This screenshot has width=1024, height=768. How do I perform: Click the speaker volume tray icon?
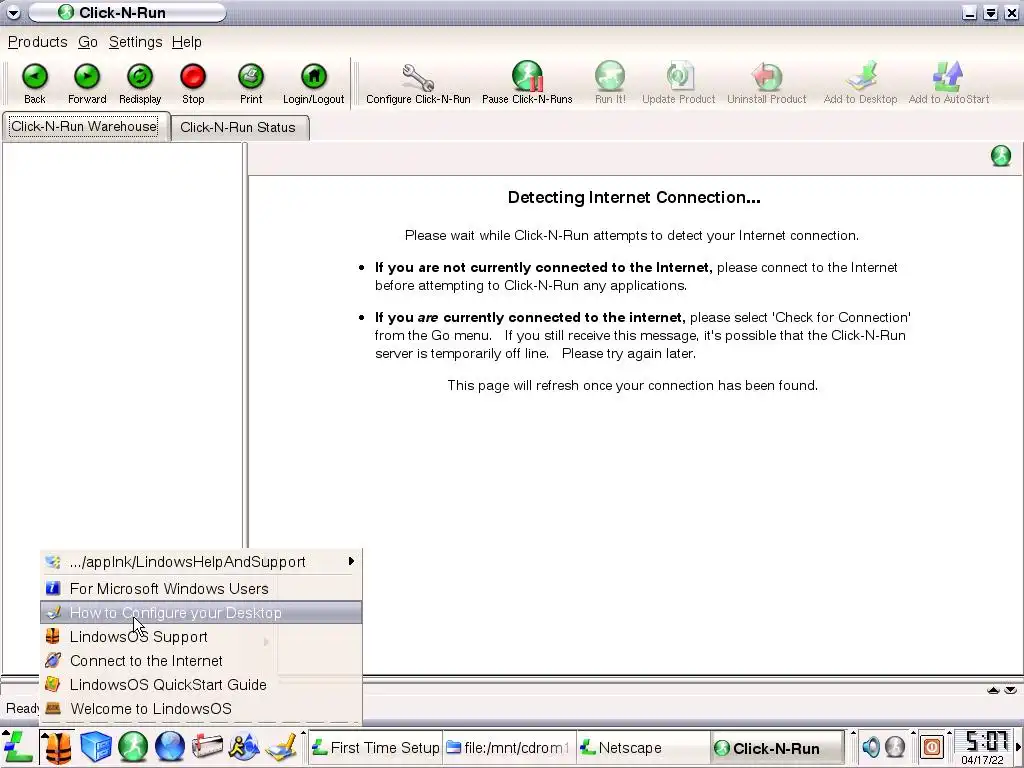tap(871, 747)
